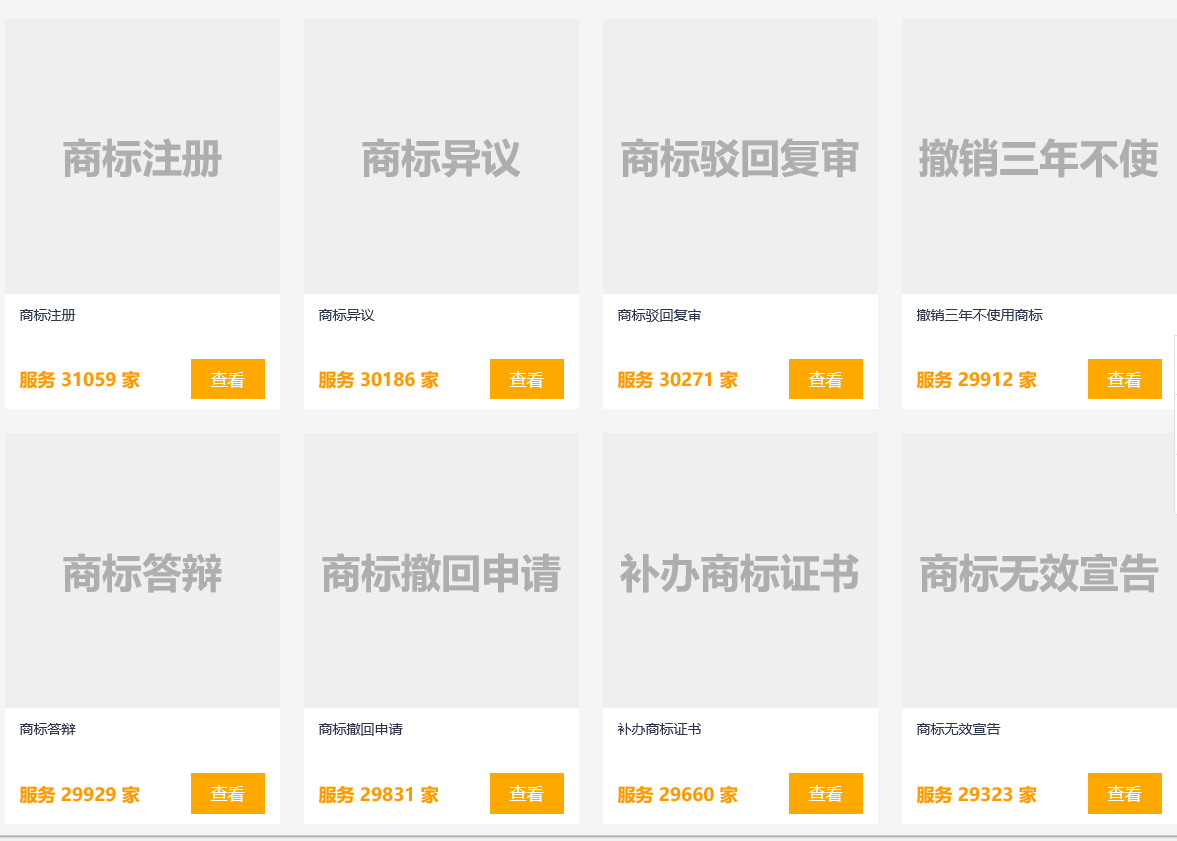Click 查看 button on 商标撤回申请 card
Viewport: 1177px width, 841px height.
[527, 794]
